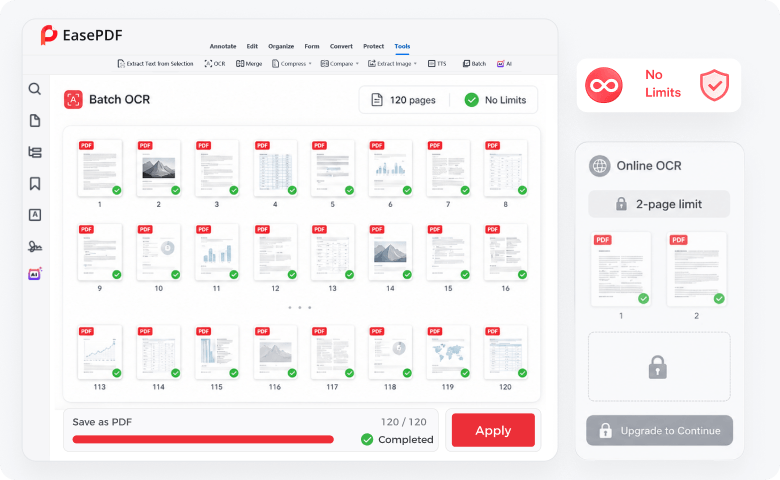
Task: Select page 2 mountain thumbnail
Action: (159, 168)
